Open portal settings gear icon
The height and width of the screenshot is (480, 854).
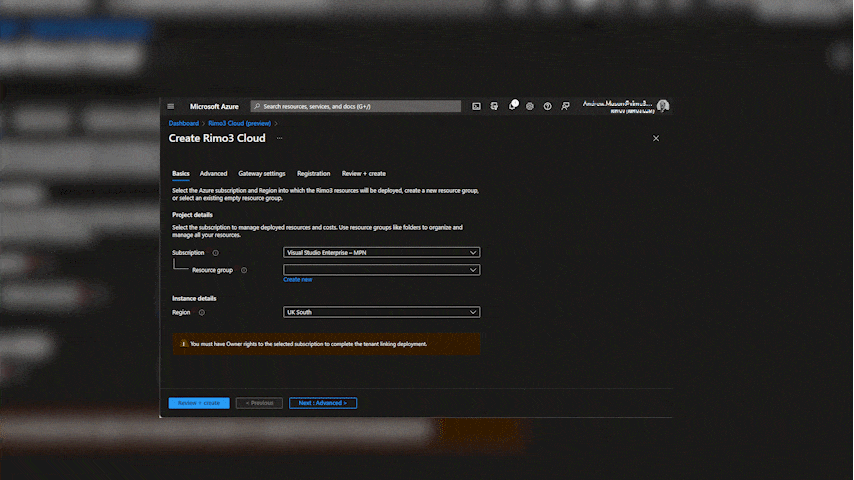pyautogui.click(x=530, y=106)
